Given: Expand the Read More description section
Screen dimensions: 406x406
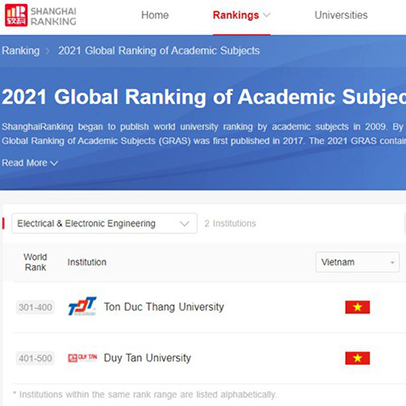Looking at the screenshot, I should pyautogui.click(x=30, y=163).
